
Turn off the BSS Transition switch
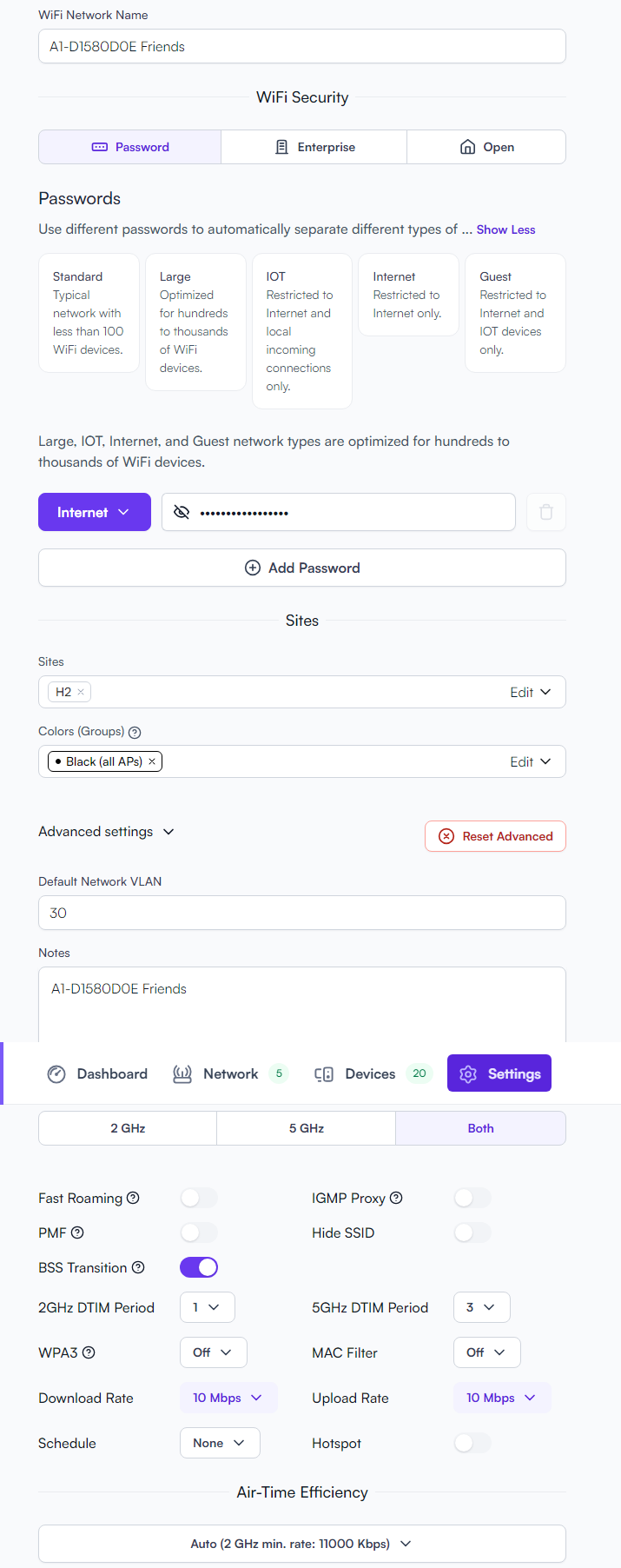click(199, 1267)
